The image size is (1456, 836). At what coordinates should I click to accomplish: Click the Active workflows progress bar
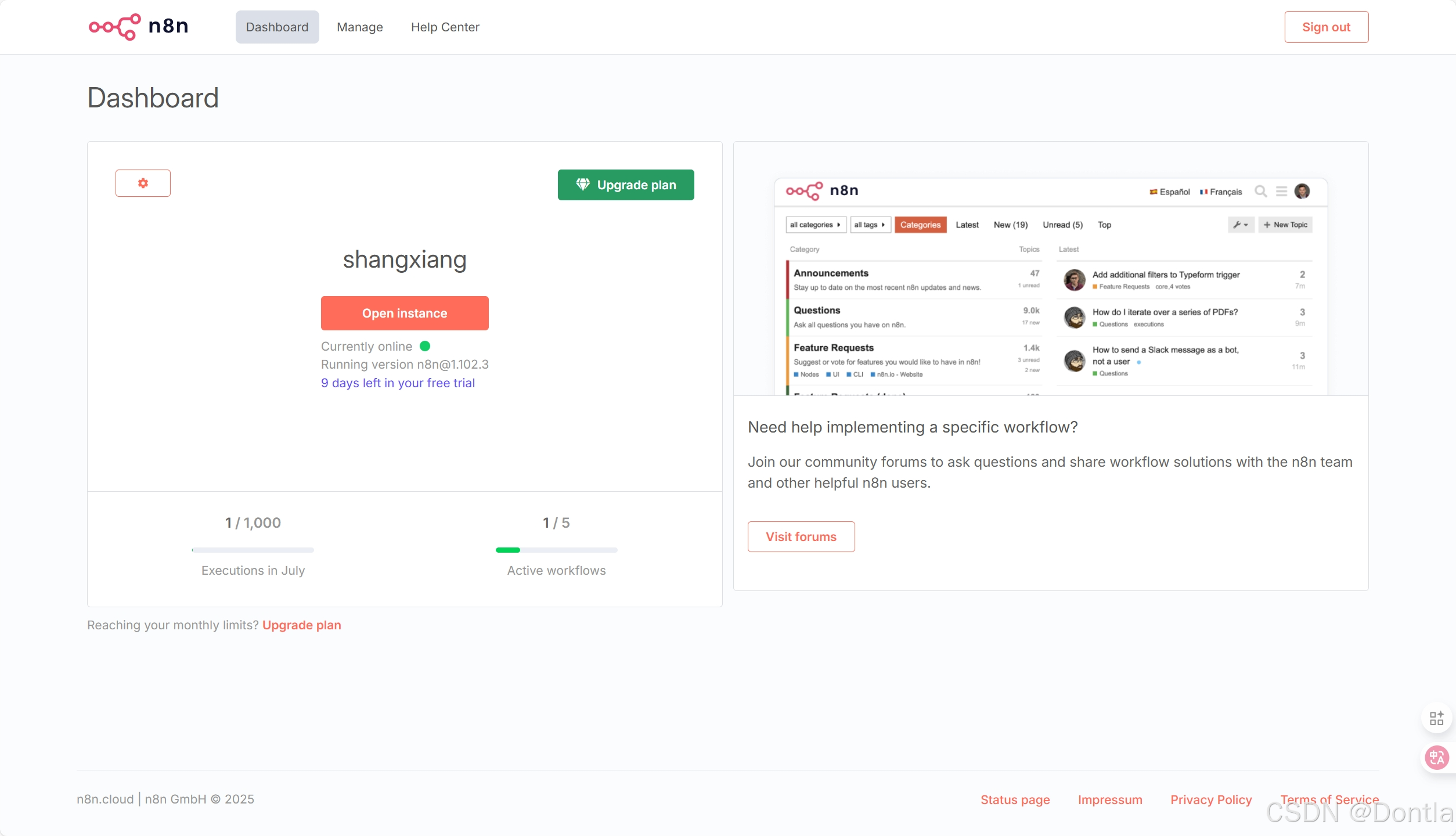[x=557, y=550]
